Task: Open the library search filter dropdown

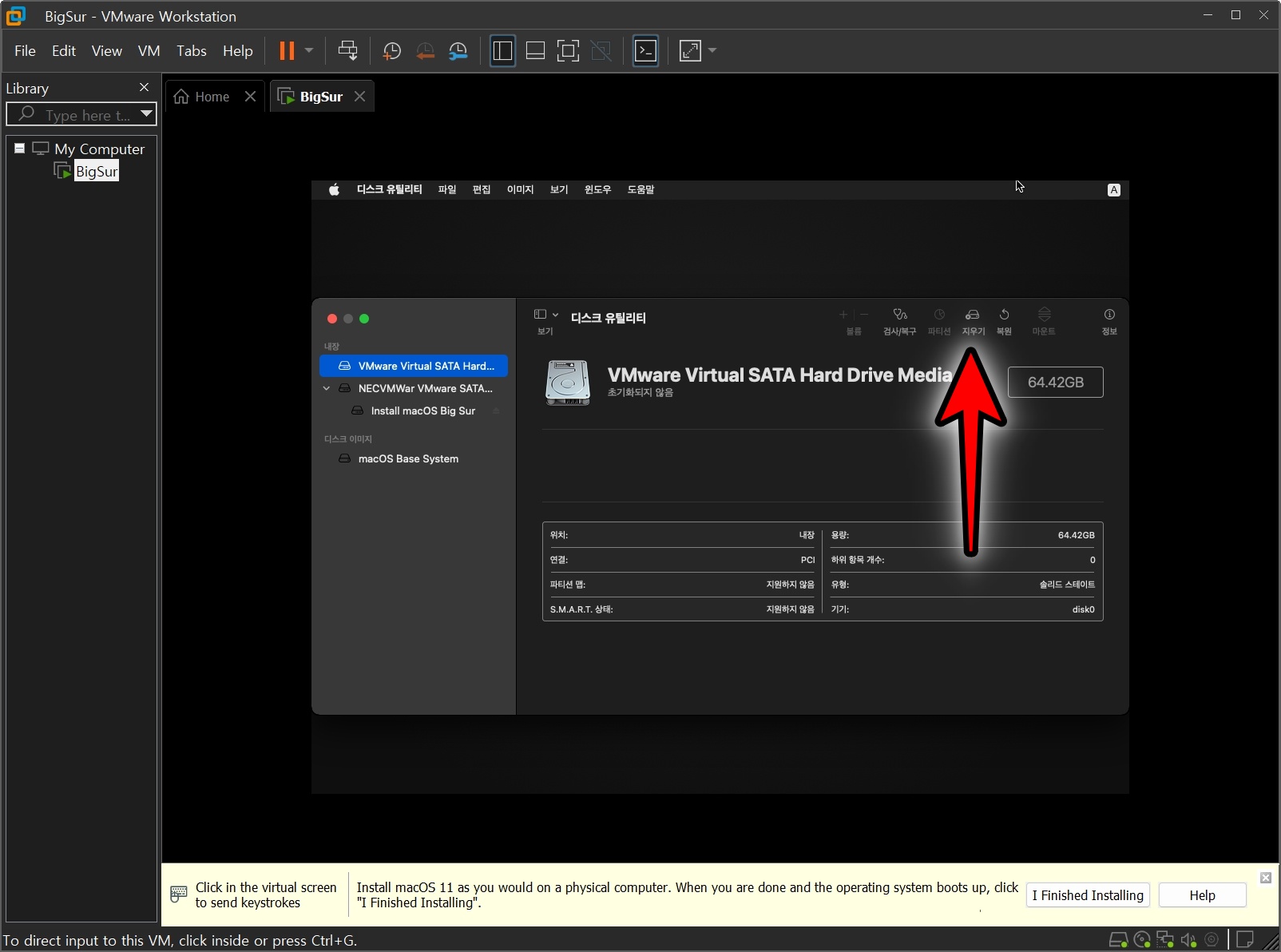Action: point(146,114)
